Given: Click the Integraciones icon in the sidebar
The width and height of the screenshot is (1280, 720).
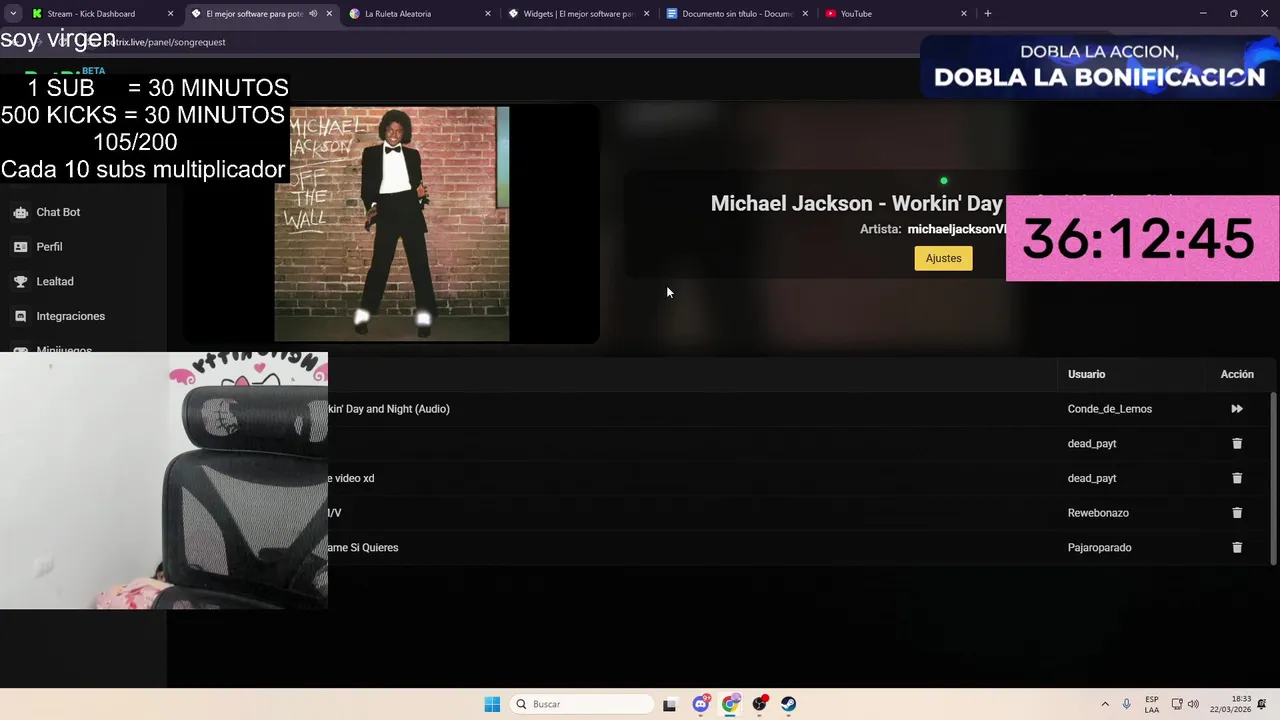Looking at the screenshot, I should [20, 316].
